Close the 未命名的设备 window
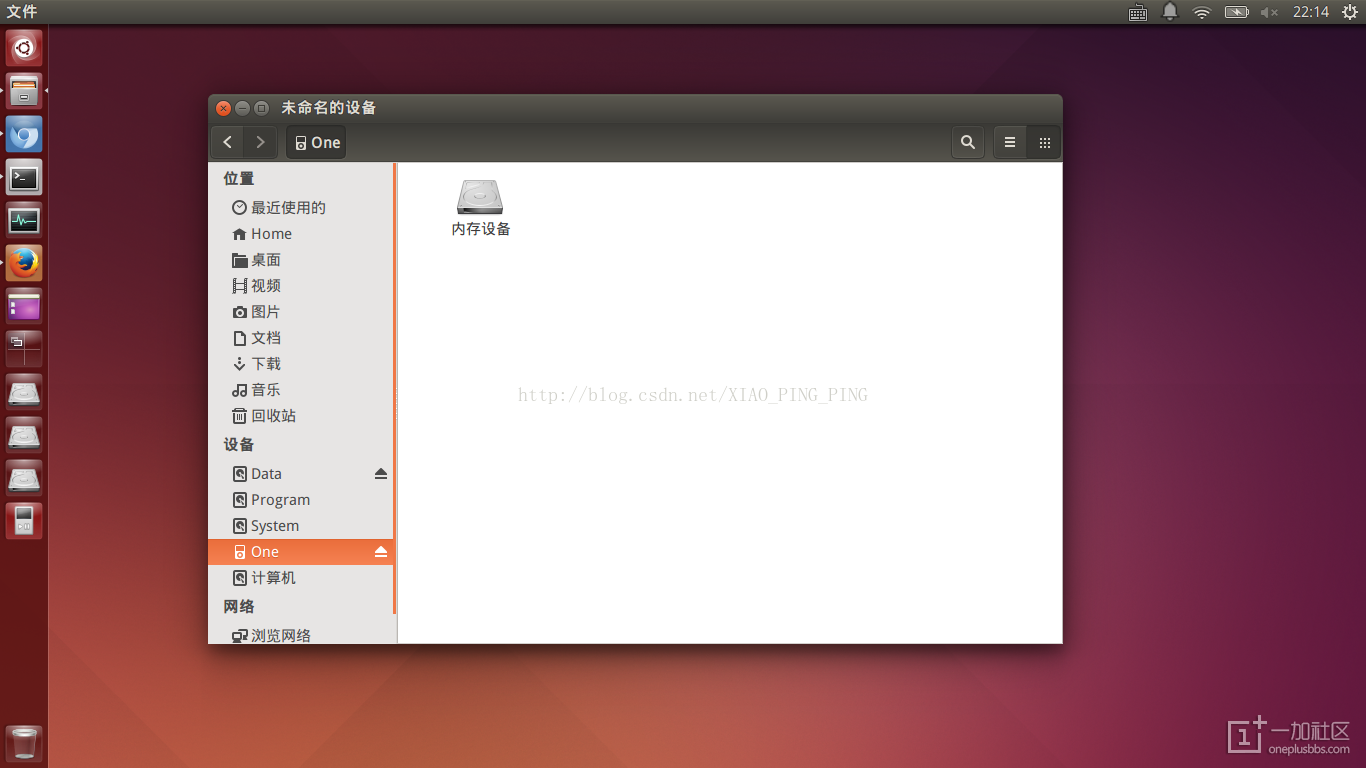The height and width of the screenshot is (768, 1366). pos(224,108)
